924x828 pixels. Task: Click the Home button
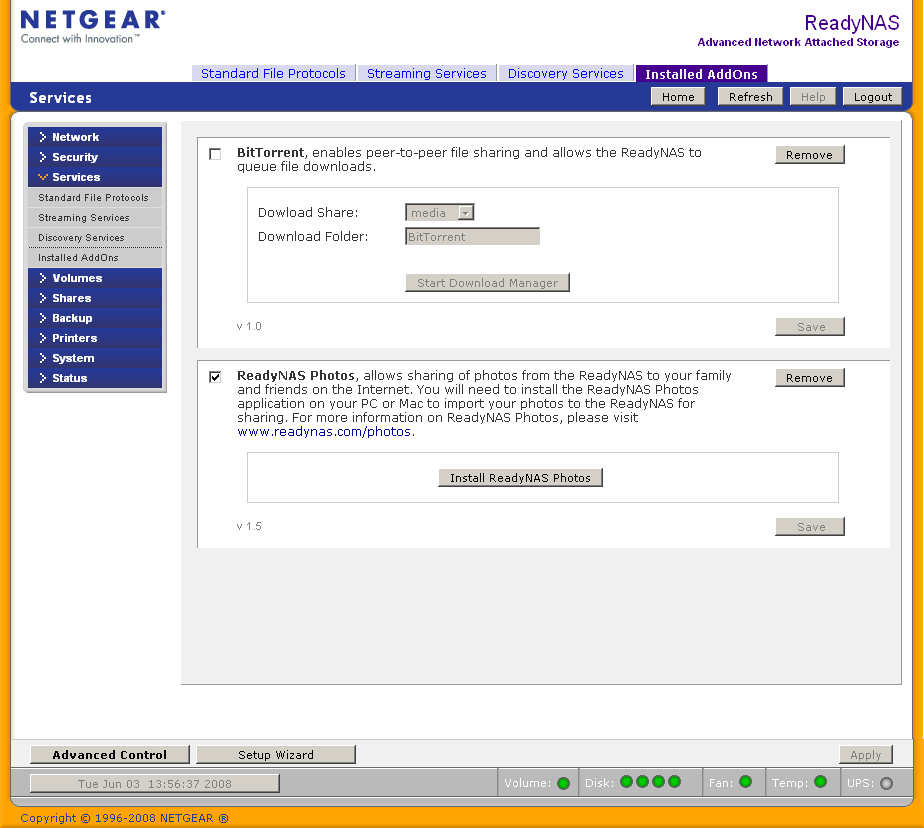coord(678,97)
